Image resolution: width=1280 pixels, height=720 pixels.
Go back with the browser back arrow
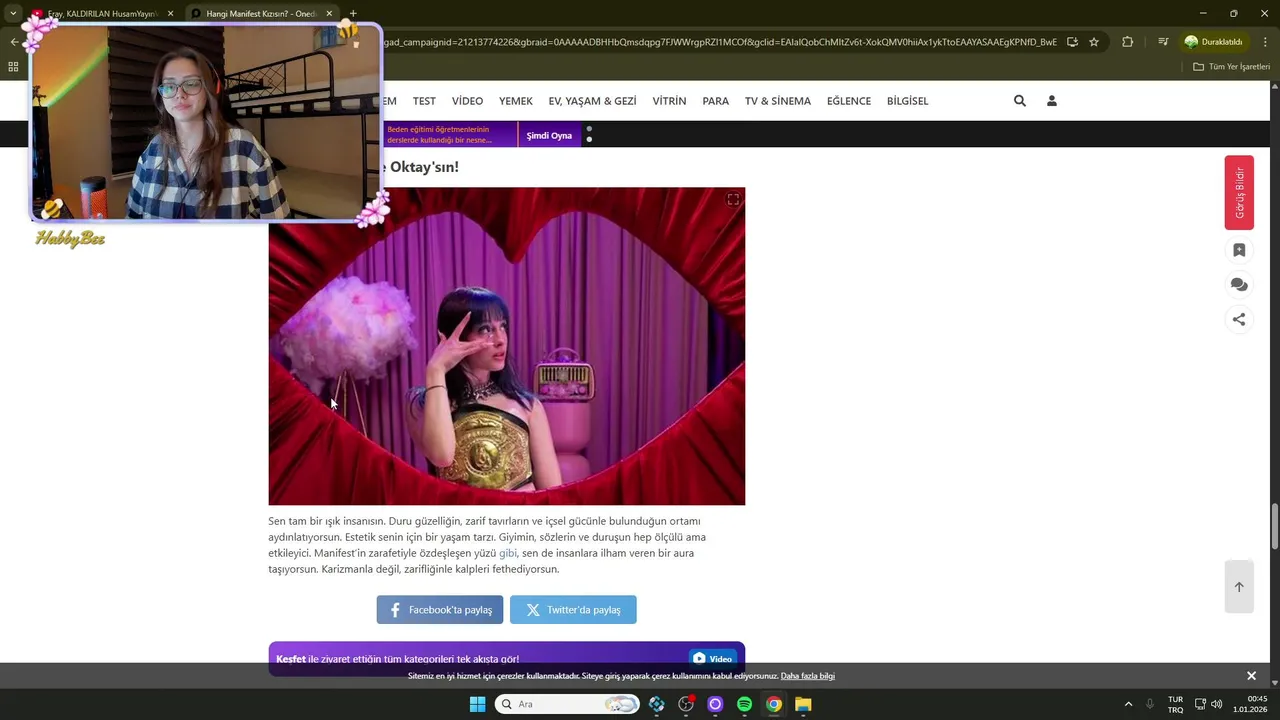pos(14,42)
